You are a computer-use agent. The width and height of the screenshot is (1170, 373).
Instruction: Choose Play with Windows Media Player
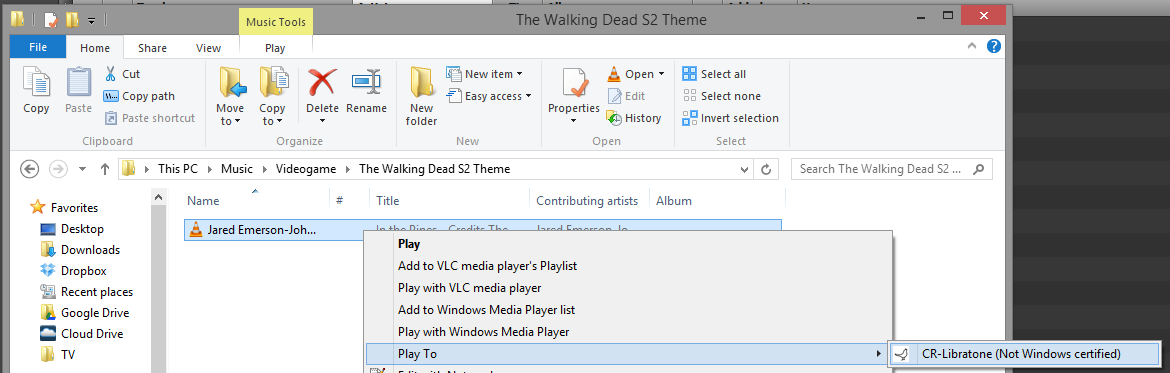[x=628, y=331]
